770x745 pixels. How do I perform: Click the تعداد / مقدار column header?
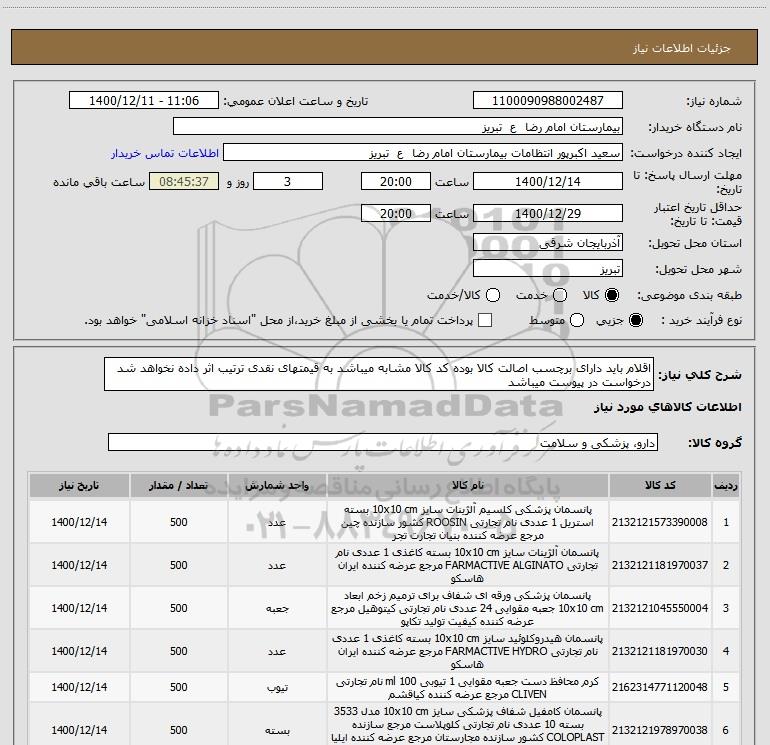point(179,485)
